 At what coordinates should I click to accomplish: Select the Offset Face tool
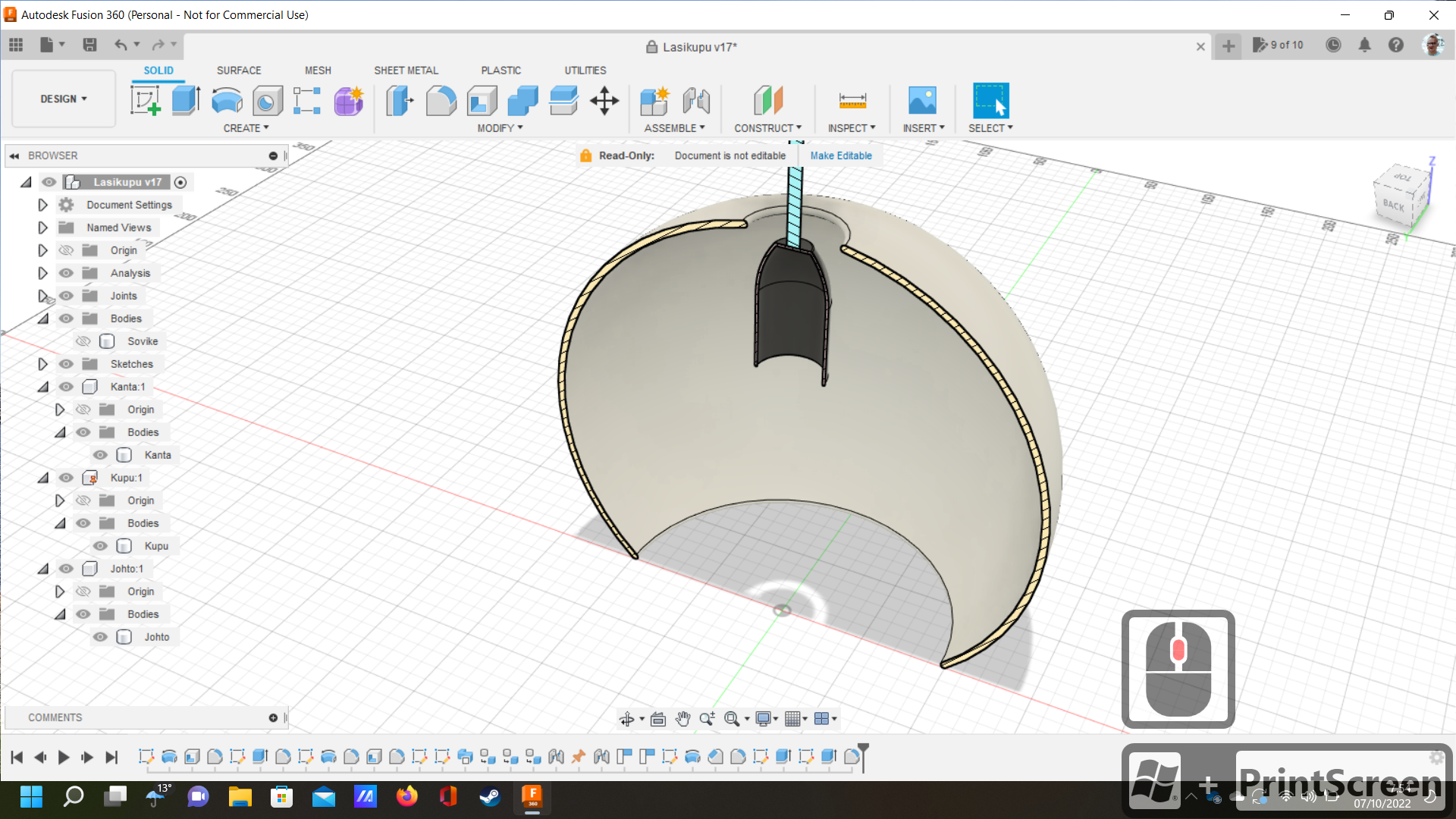click(x=563, y=100)
